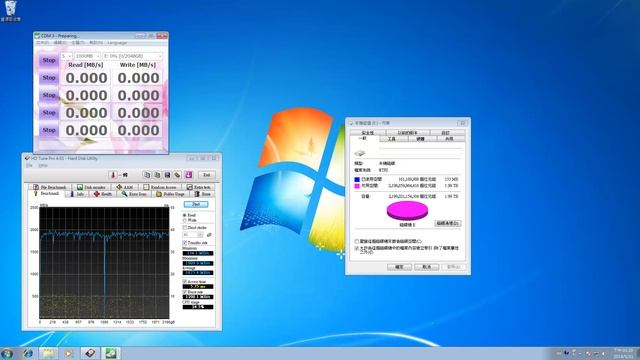Click the minimize-to-tray icon beside the temperature readout
Screen dimensions: 640x360
[125, 175]
